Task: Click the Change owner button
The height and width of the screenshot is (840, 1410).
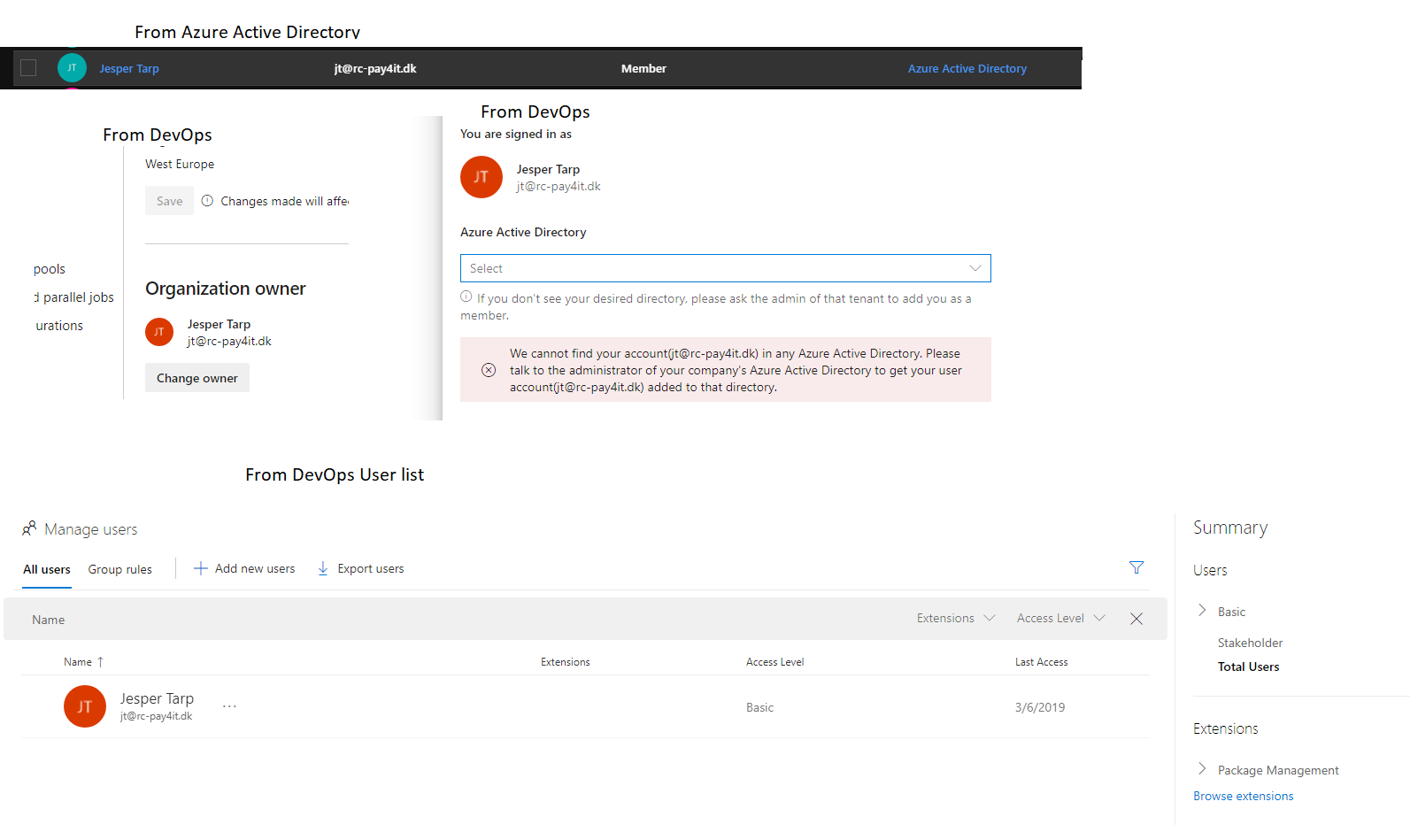Action: tap(197, 378)
